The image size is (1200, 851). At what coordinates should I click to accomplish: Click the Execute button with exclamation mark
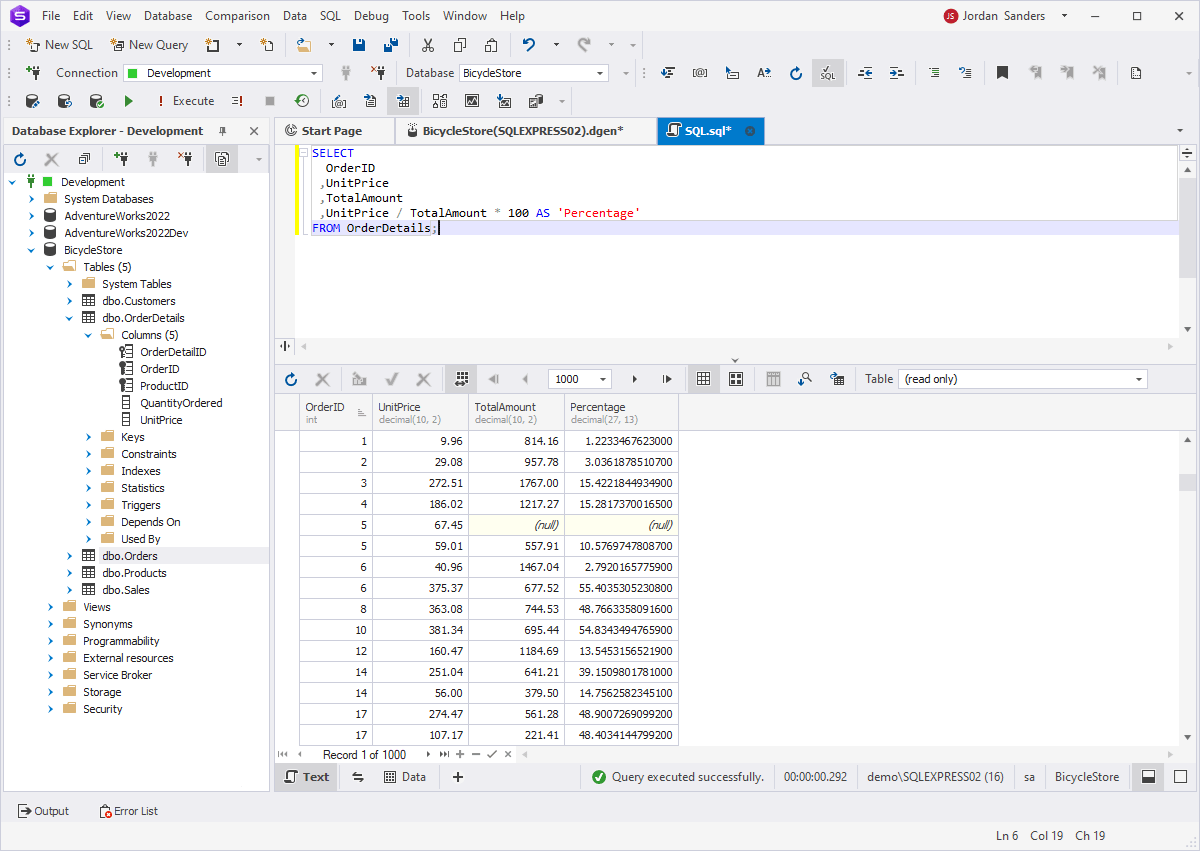click(x=186, y=101)
